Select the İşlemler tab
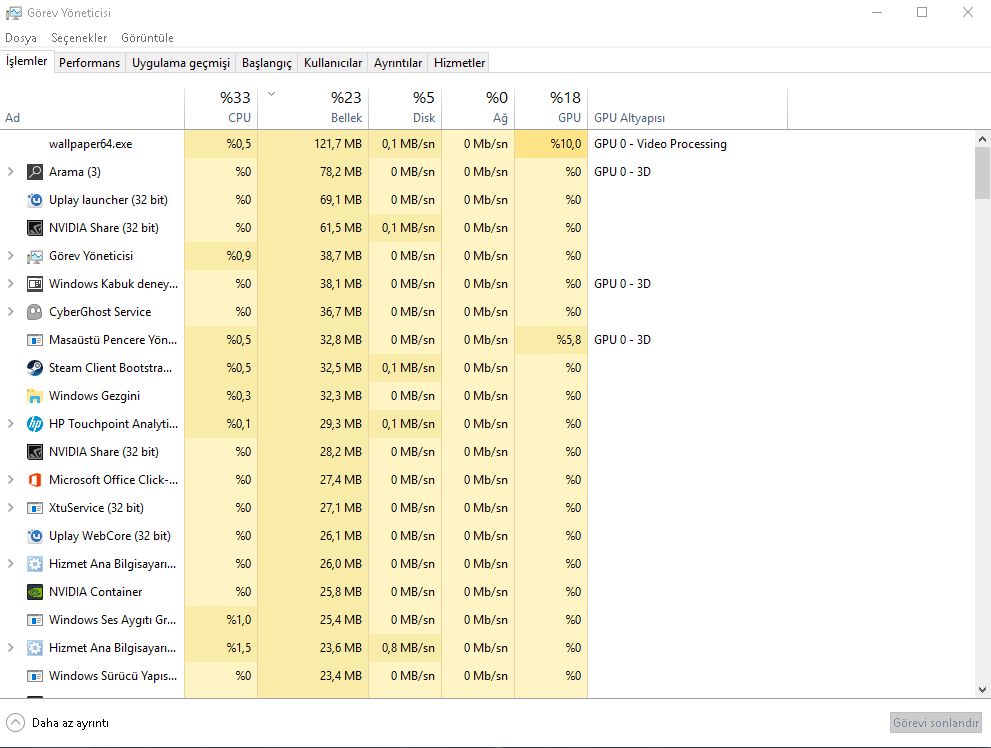The height and width of the screenshot is (748, 991). (x=27, y=61)
